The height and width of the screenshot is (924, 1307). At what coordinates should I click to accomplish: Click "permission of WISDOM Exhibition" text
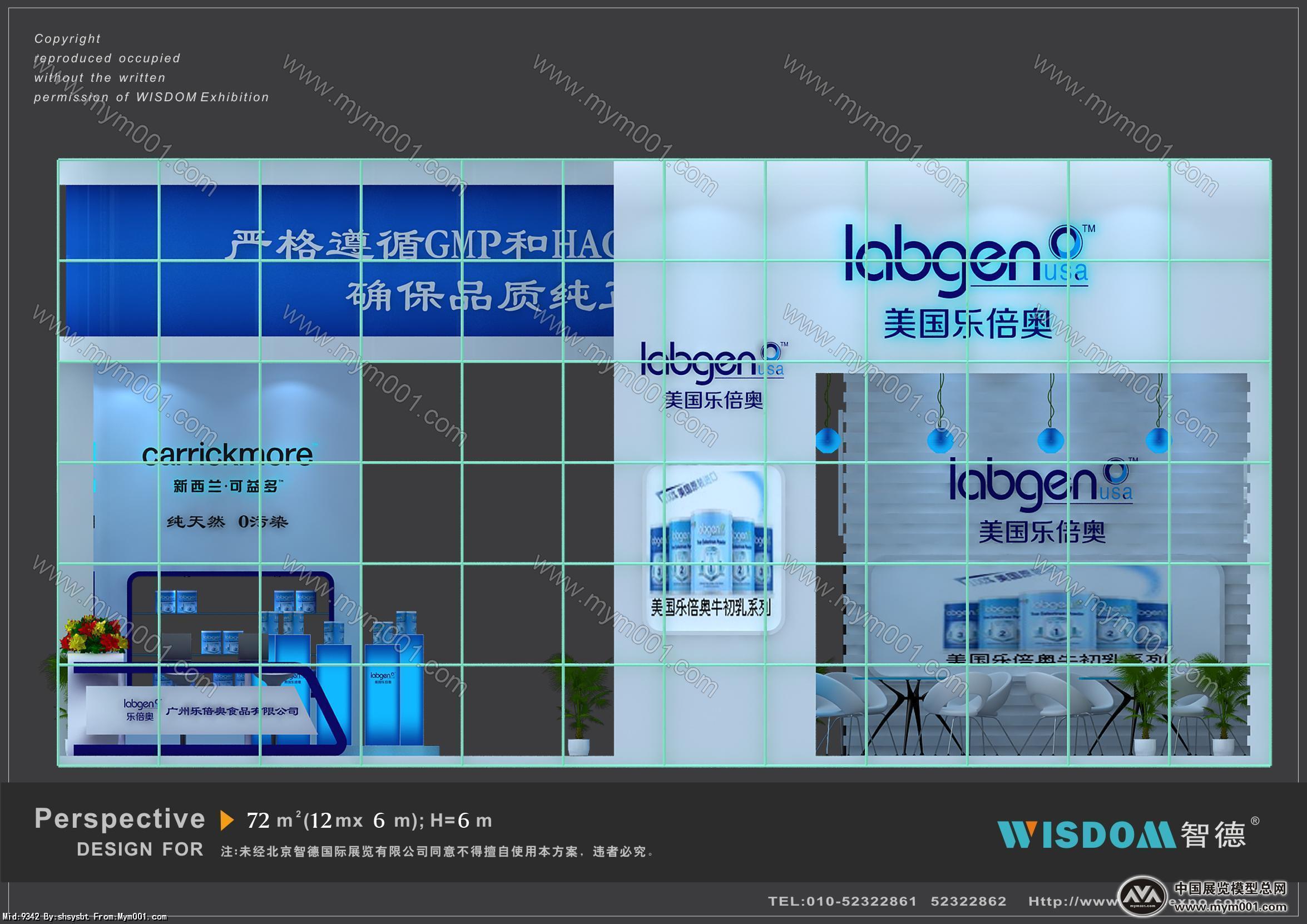click(151, 97)
